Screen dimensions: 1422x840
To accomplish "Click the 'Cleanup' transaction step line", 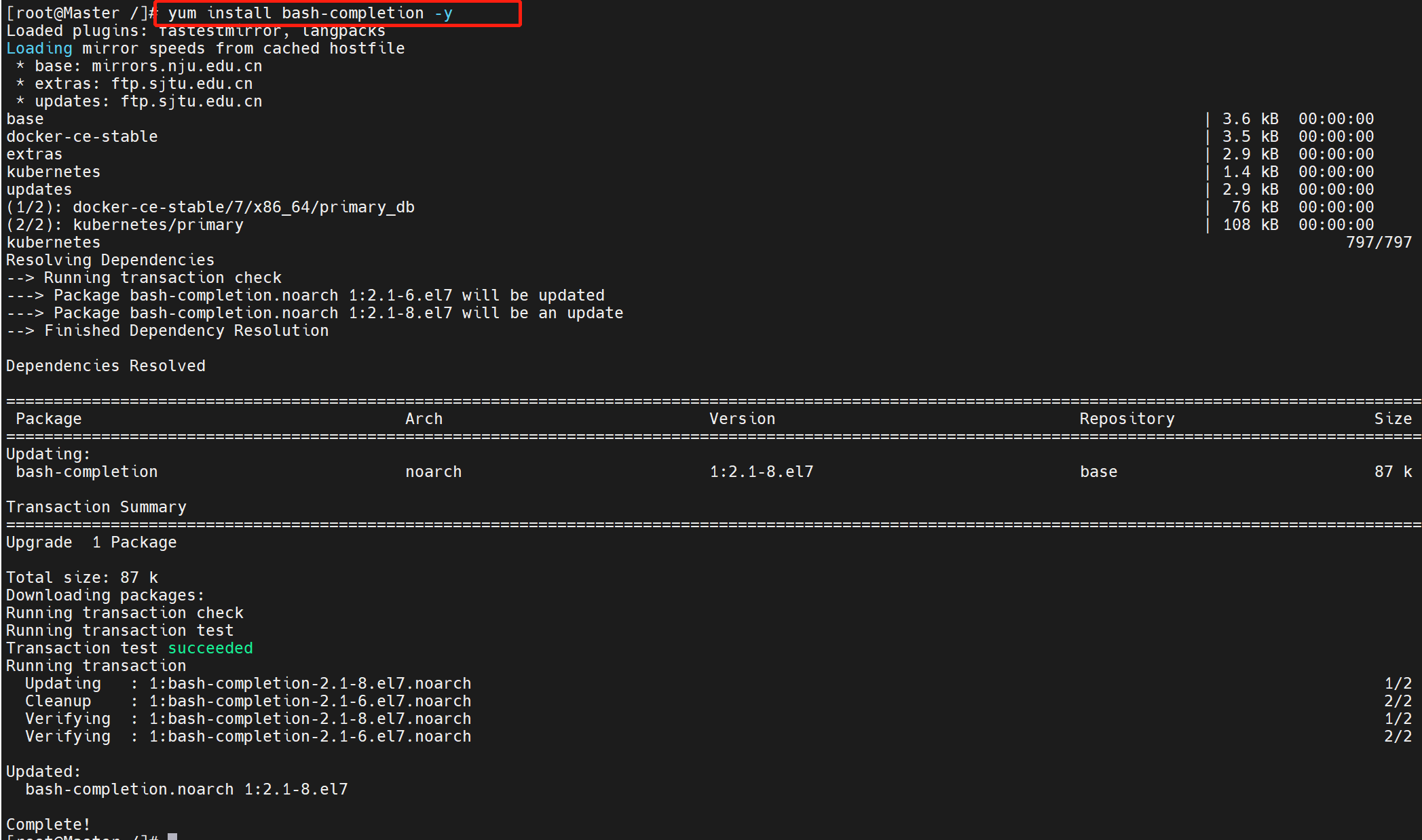I will point(58,701).
